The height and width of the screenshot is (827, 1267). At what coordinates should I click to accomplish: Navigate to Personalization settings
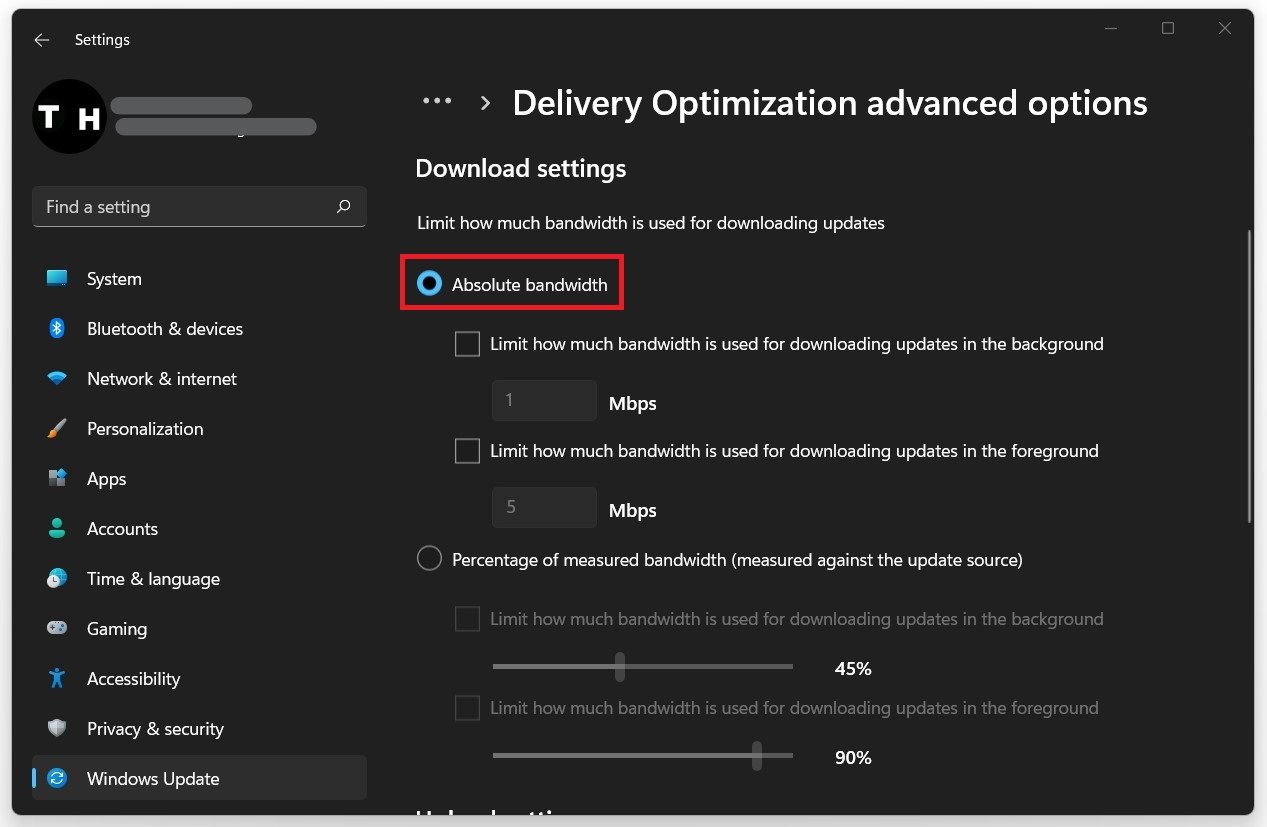pos(200,429)
